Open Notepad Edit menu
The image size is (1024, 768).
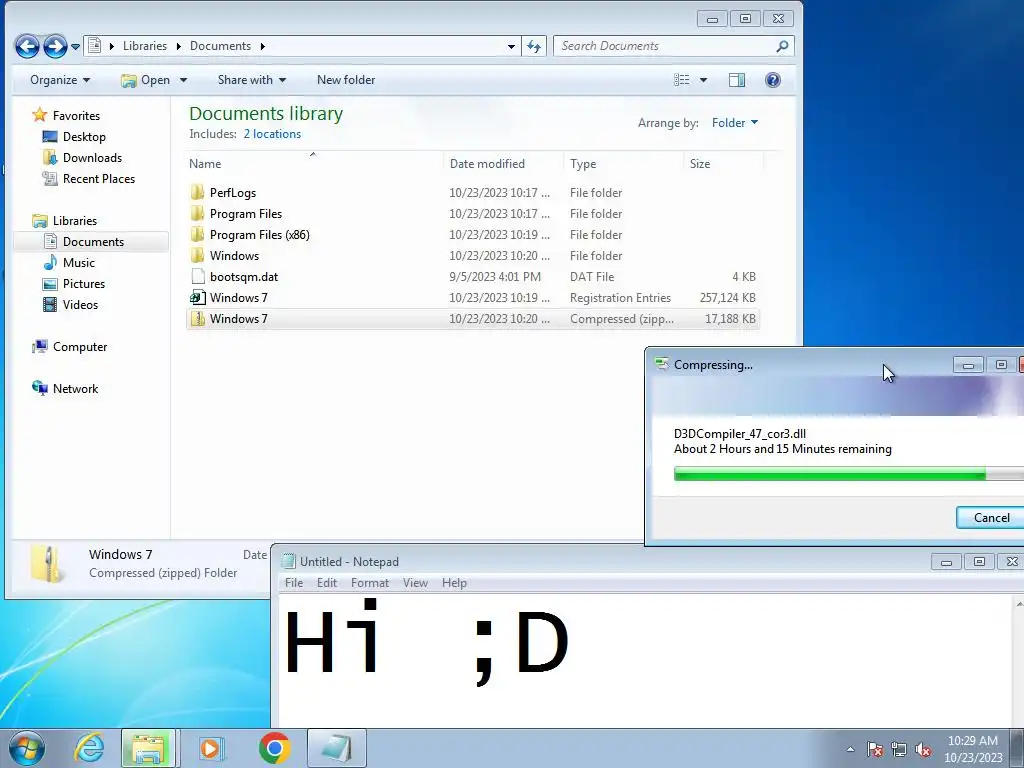(x=327, y=583)
